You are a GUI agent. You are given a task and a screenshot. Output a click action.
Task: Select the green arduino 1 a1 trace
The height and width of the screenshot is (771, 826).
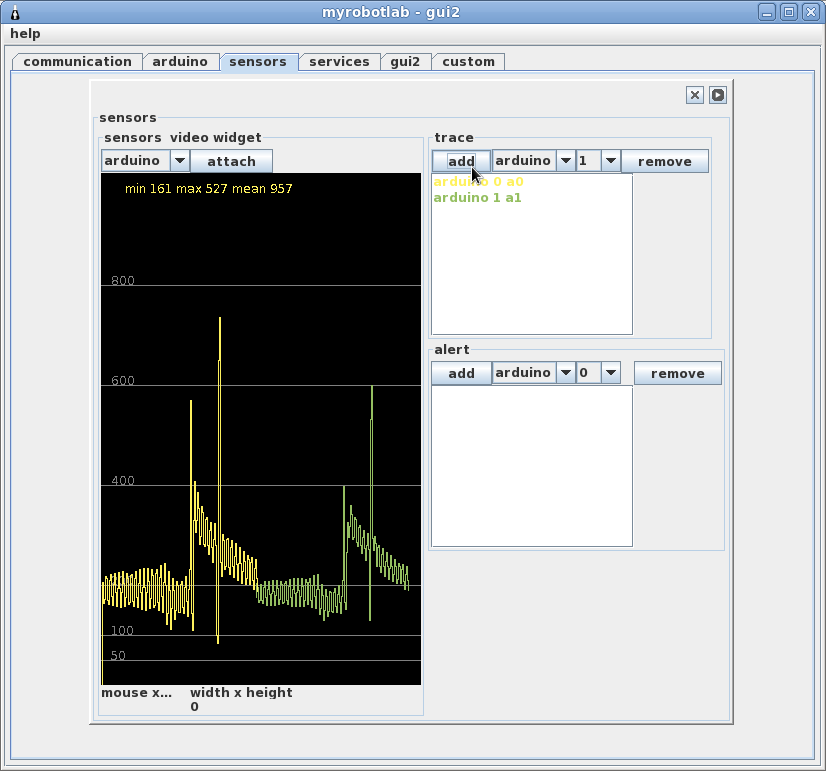(x=477, y=198)
